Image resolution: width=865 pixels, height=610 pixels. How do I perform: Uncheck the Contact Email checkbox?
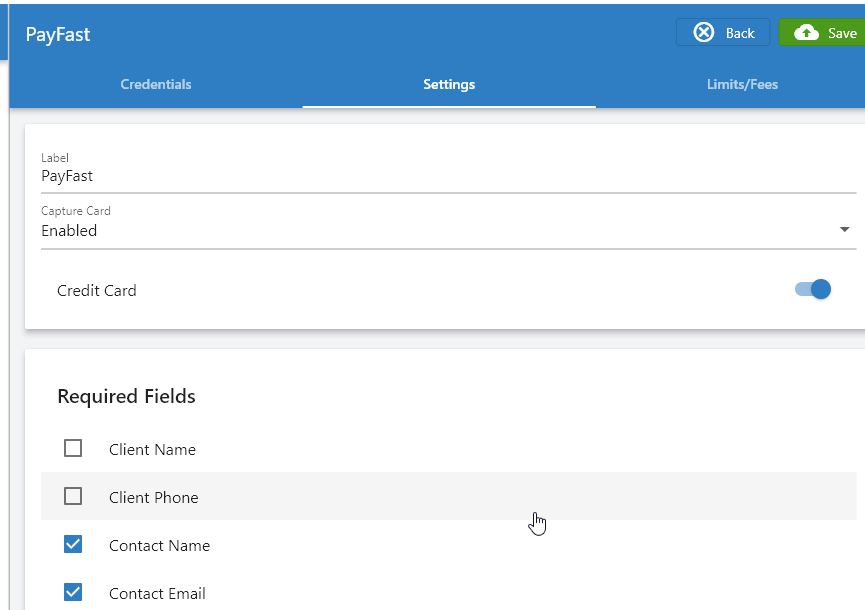click(73, 592)
